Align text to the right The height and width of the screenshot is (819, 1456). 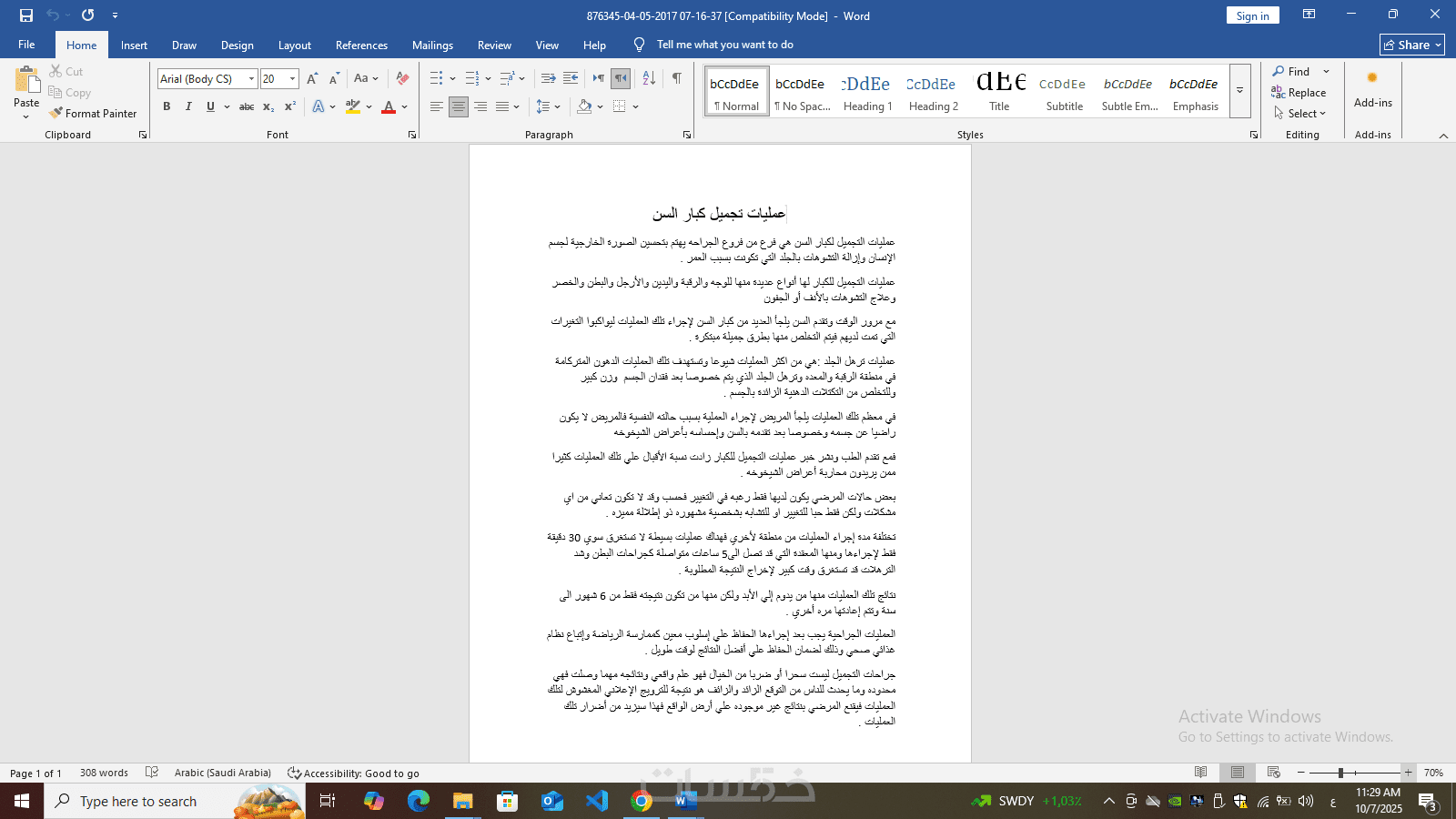(480, 107)
